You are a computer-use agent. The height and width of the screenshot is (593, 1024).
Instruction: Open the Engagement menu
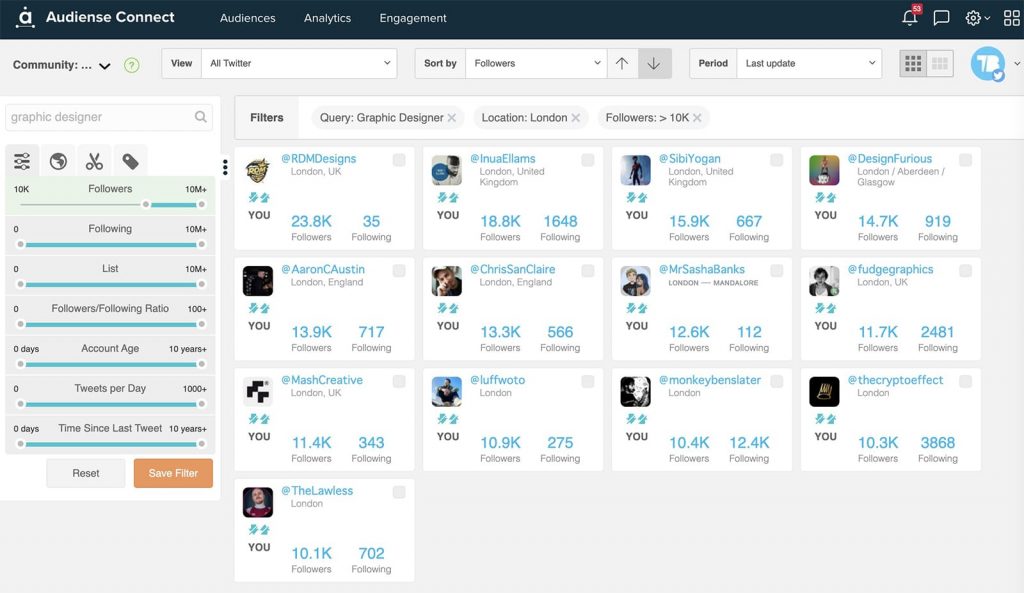pyautogui.click(x=413, y=18)
